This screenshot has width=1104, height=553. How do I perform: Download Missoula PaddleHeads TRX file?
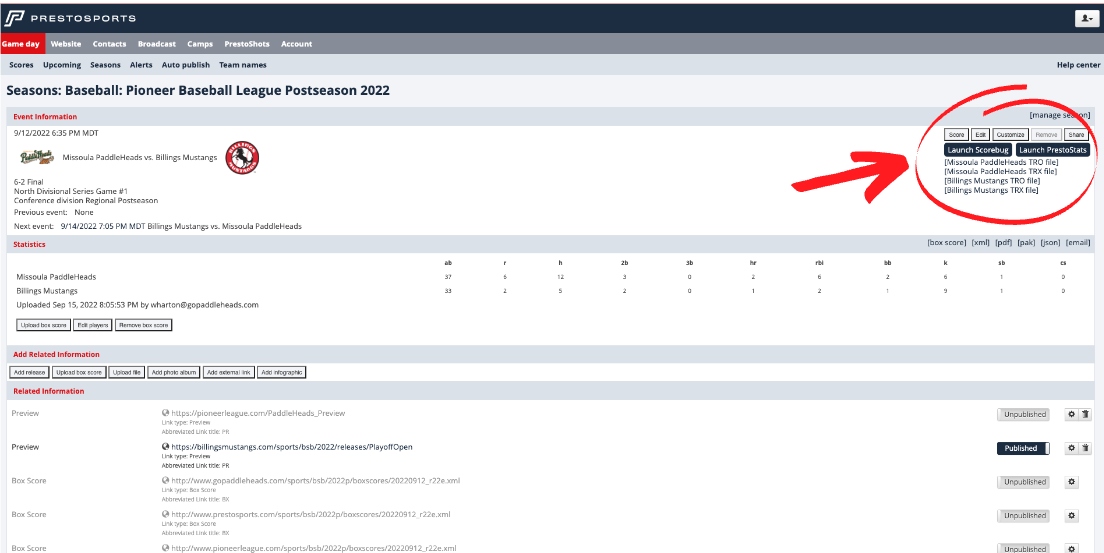(x=1000, y=172)
